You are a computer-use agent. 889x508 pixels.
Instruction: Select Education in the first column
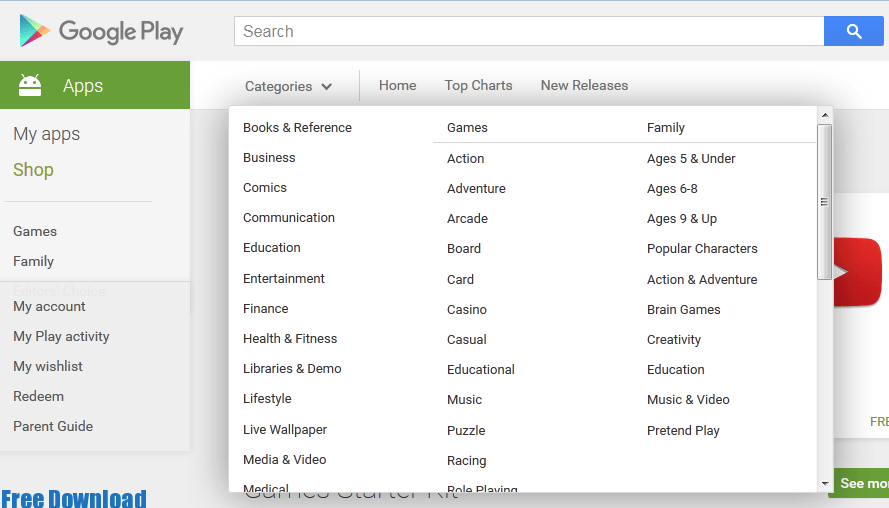(272, 248)
